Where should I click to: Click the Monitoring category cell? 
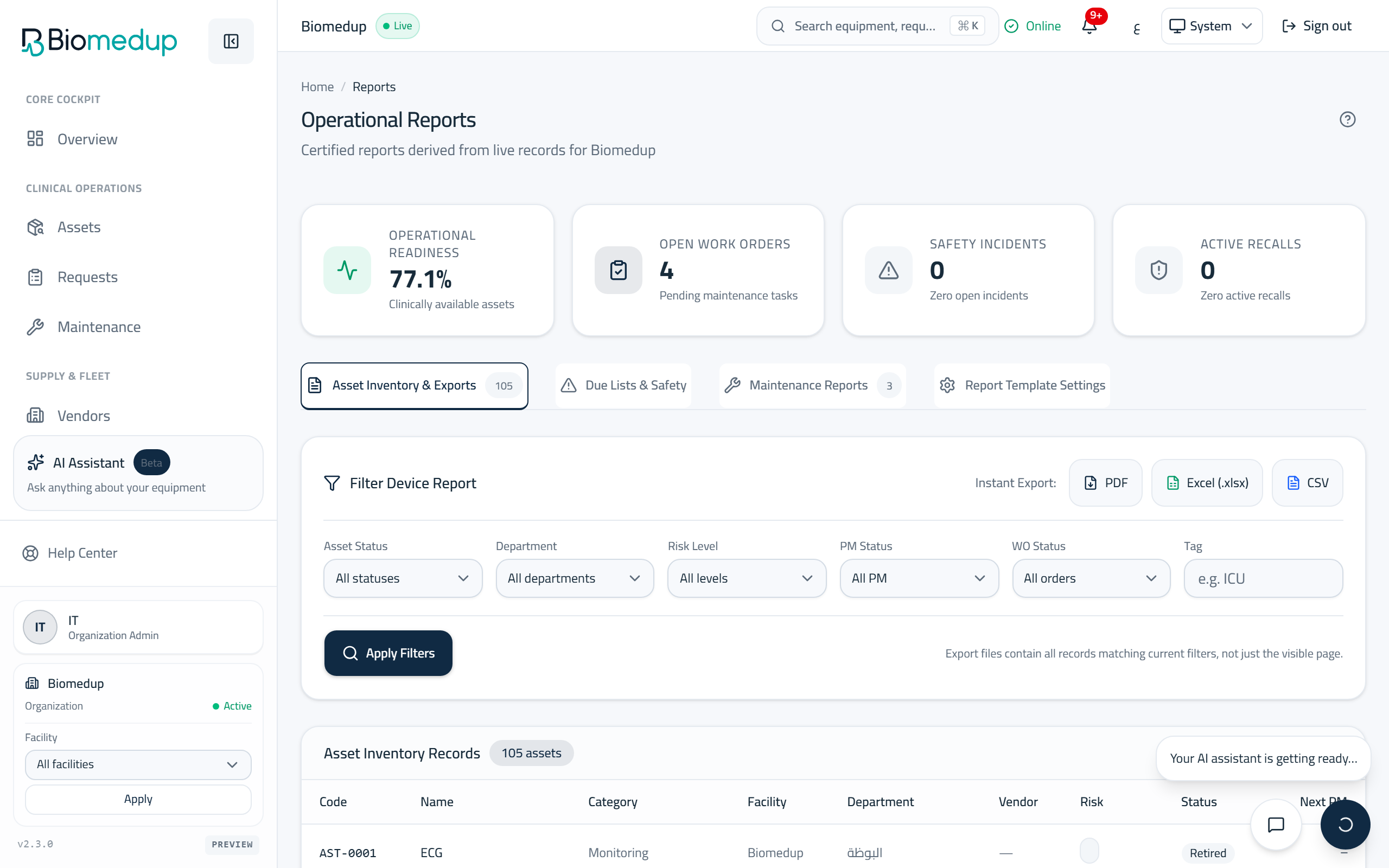click(618, 852)
